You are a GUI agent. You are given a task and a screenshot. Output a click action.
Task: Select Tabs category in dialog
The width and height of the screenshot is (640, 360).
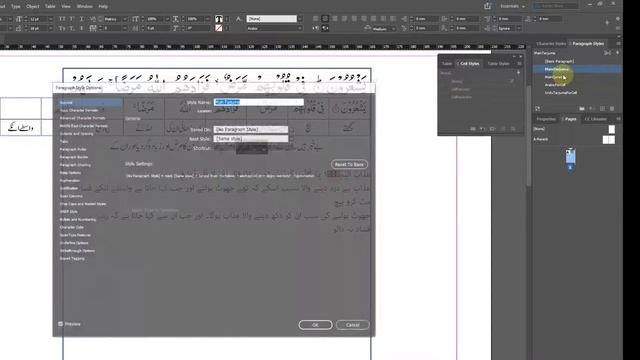click(x=64, y=142)
